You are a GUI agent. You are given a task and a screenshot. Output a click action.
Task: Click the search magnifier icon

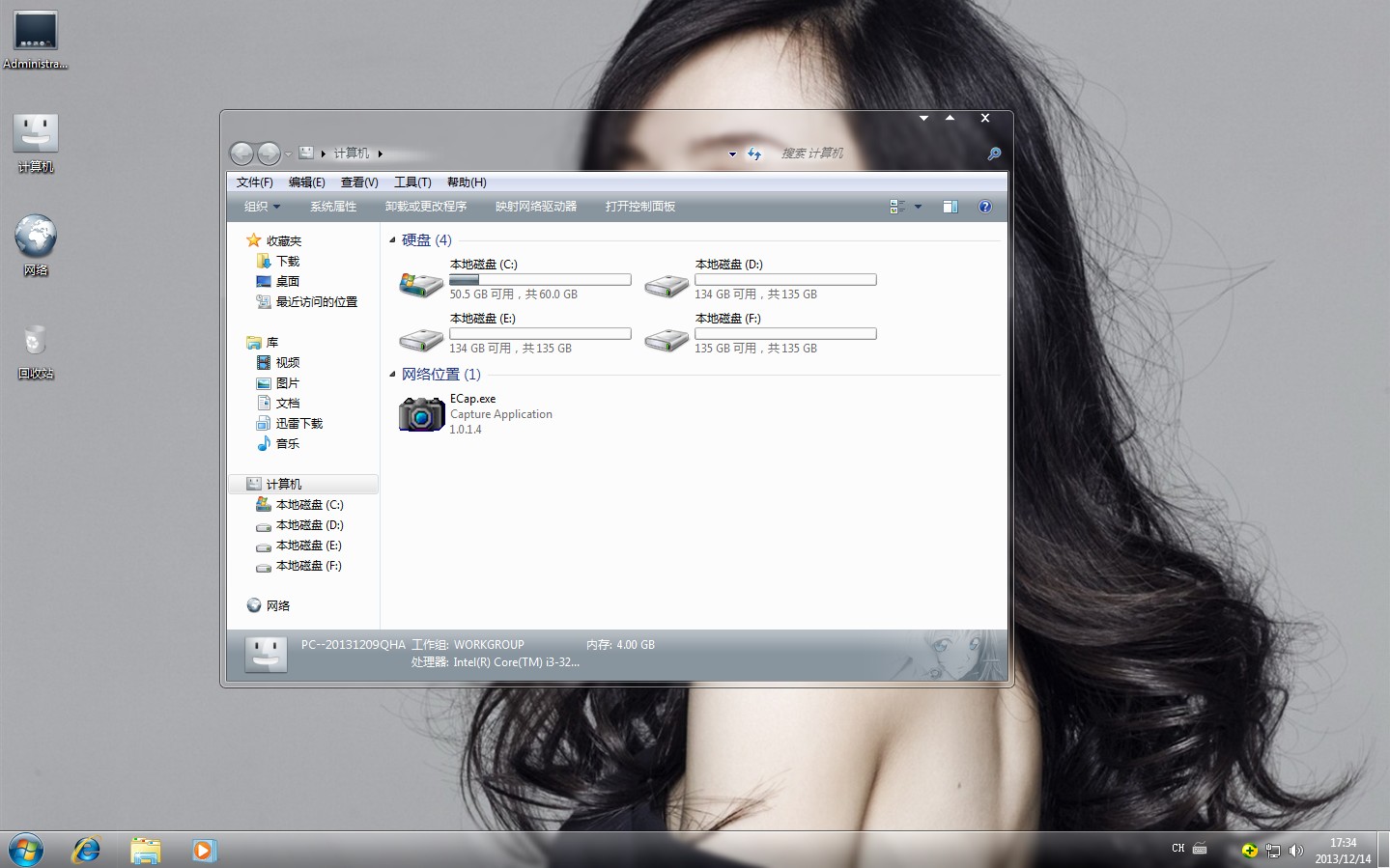pos(994,154)
